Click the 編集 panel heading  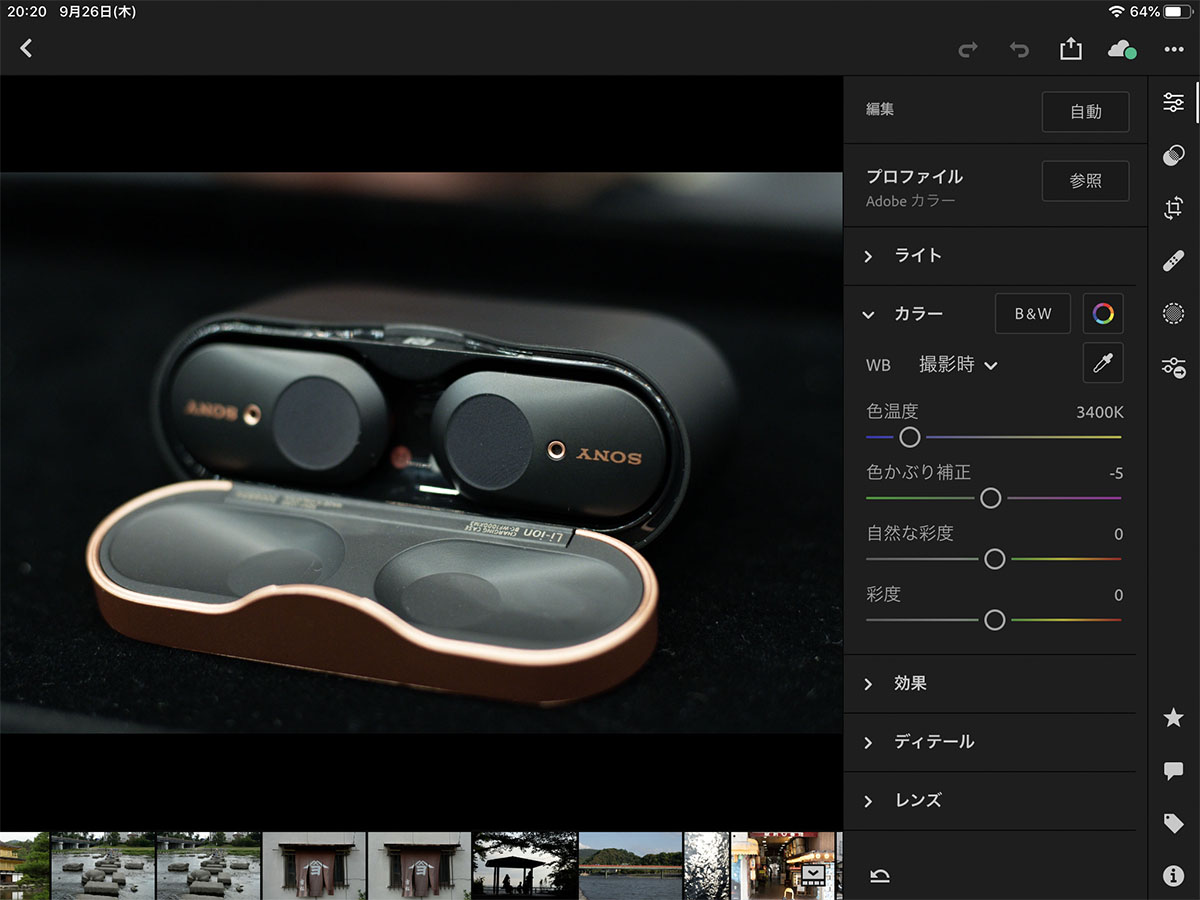(x=880, y=110)
